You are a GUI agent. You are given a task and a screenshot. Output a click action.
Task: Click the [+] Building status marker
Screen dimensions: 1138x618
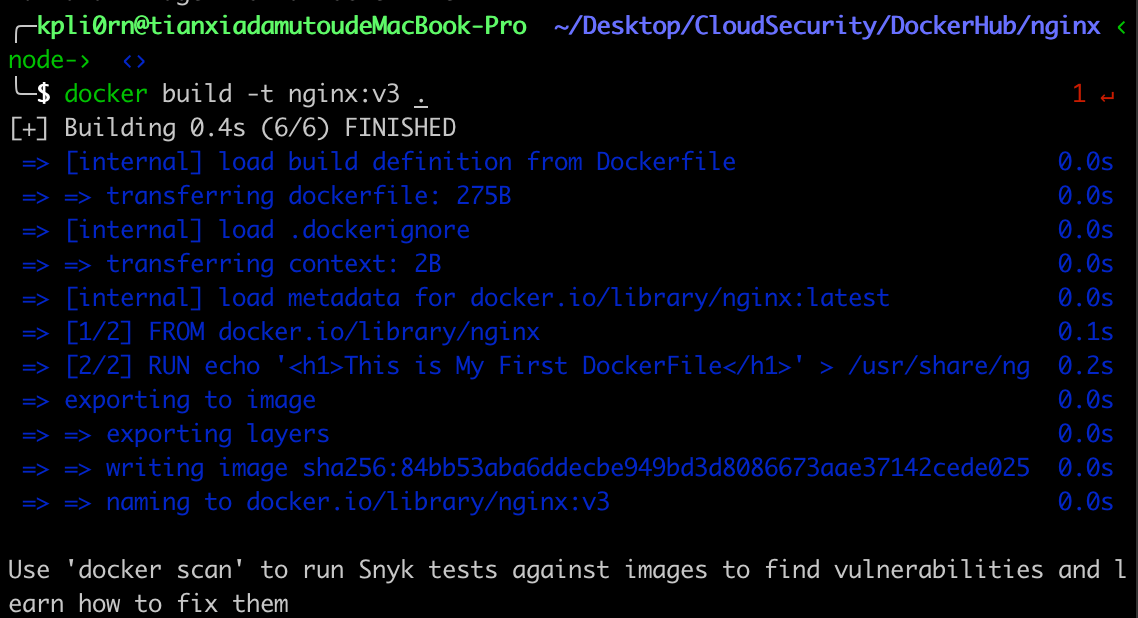pos(29,128)
